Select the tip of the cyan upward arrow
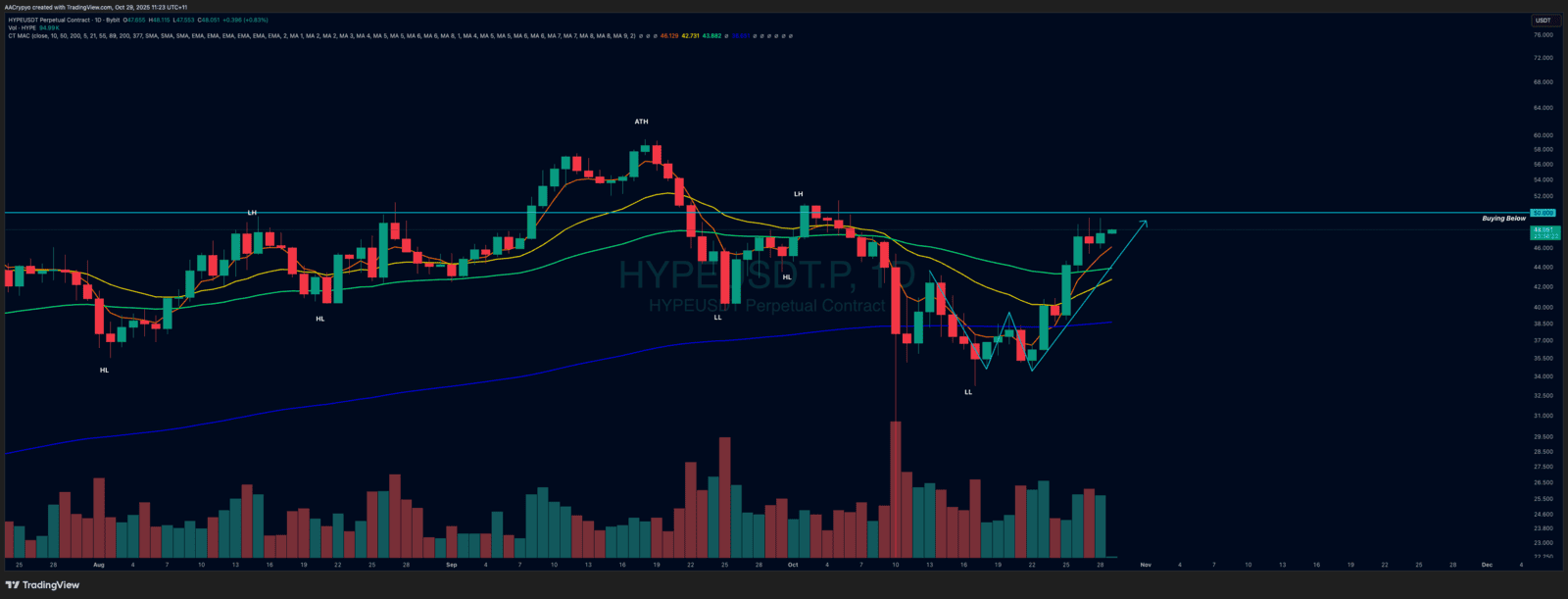 coord(1146,223)
